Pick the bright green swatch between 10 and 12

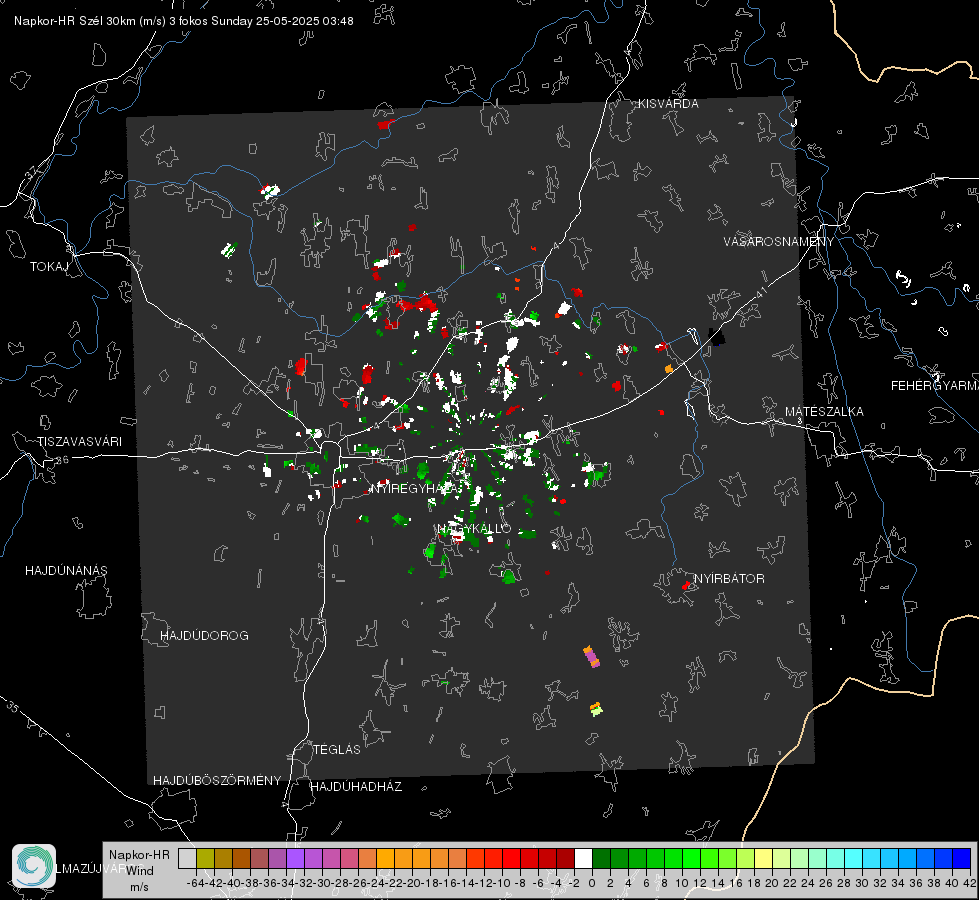click(x=691, y=858)
